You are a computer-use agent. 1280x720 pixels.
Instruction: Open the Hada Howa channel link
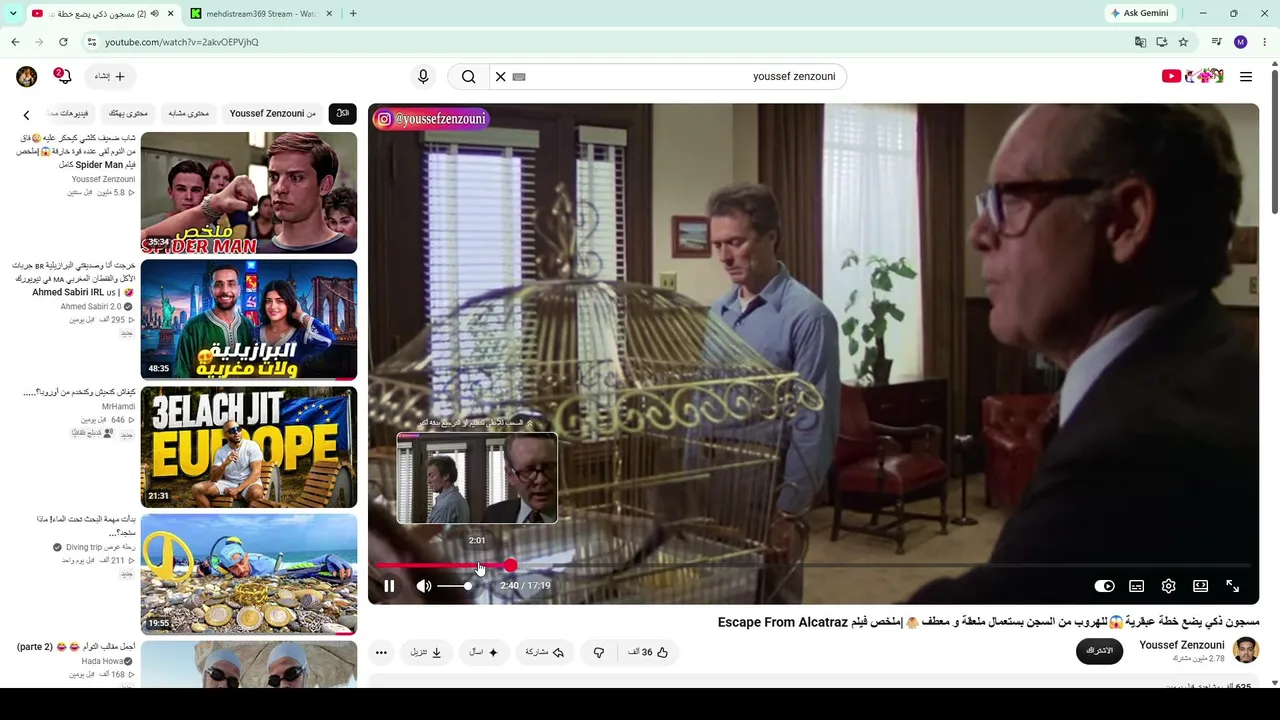coord(102,661)
